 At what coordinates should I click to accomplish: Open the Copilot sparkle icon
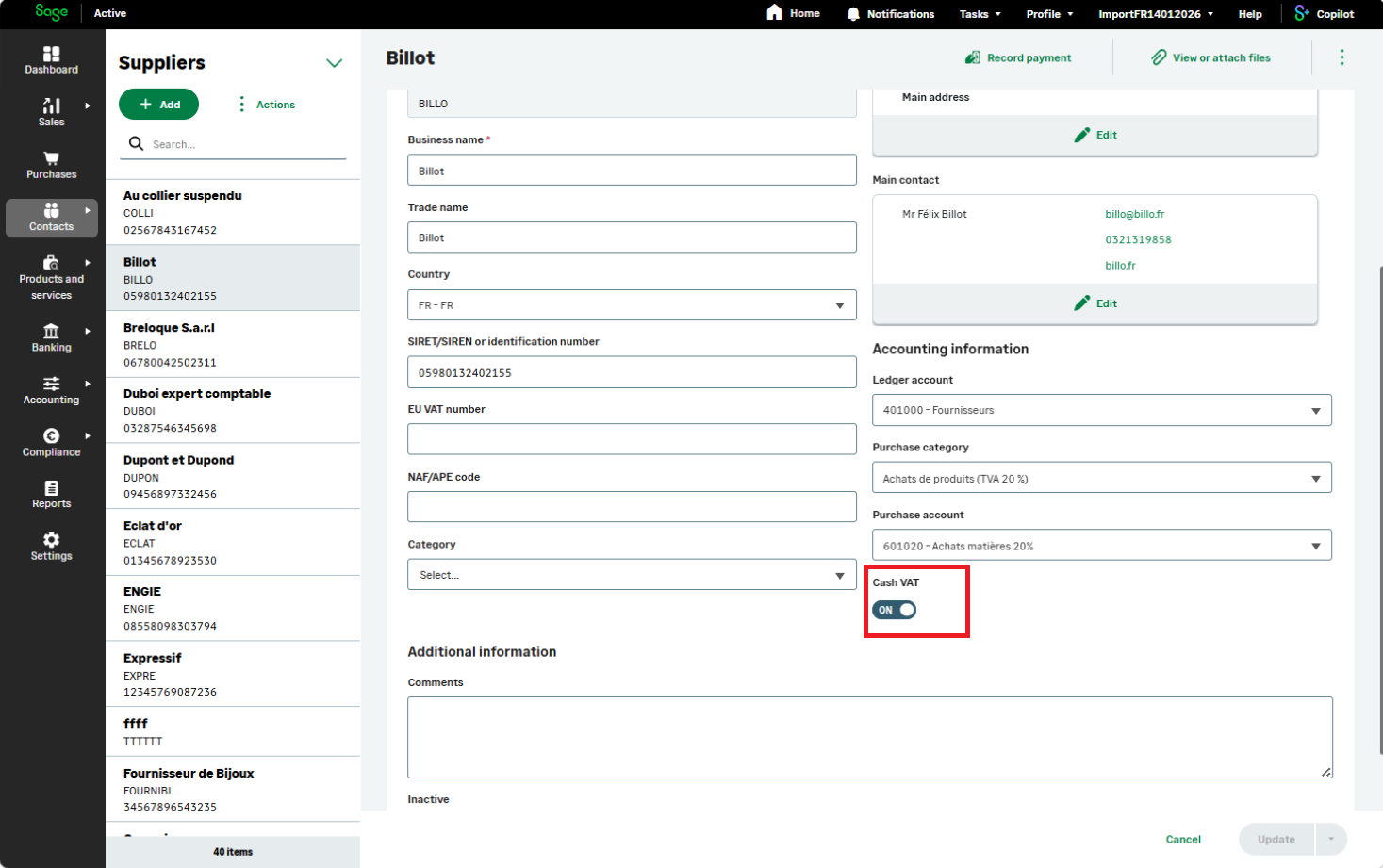[1302, 13]
